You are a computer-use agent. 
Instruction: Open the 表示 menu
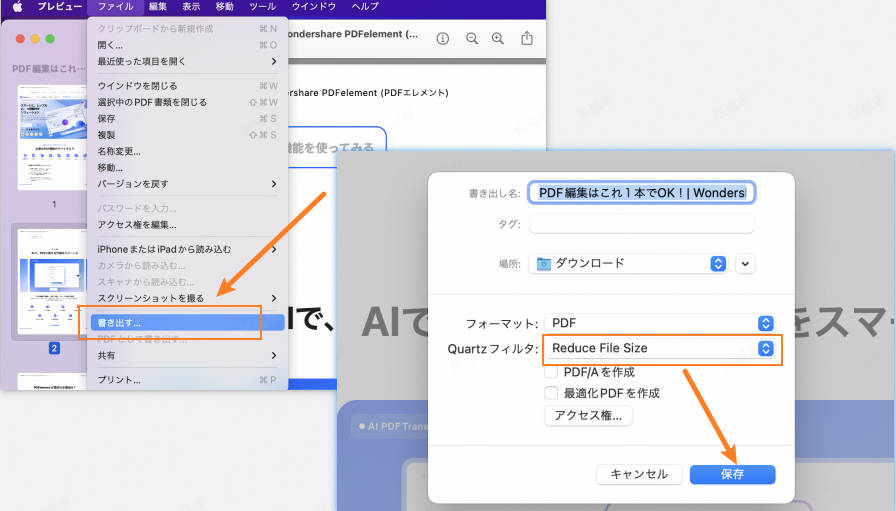[x=191, y=6]
